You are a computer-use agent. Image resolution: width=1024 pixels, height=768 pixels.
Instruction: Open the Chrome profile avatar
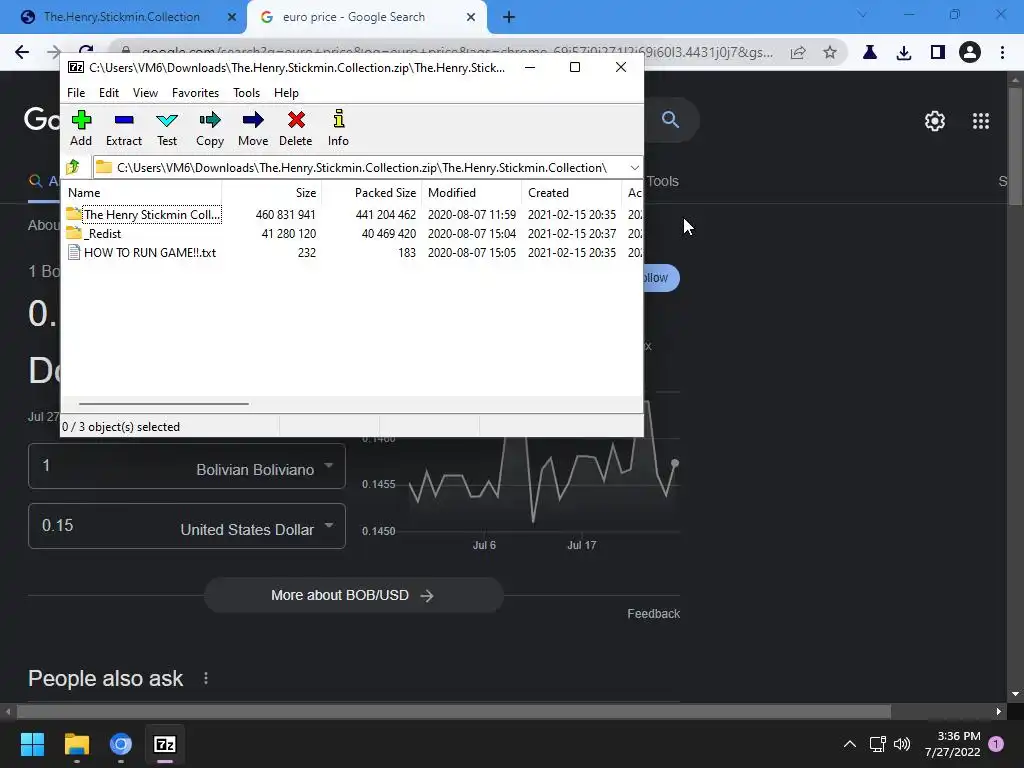970,52
